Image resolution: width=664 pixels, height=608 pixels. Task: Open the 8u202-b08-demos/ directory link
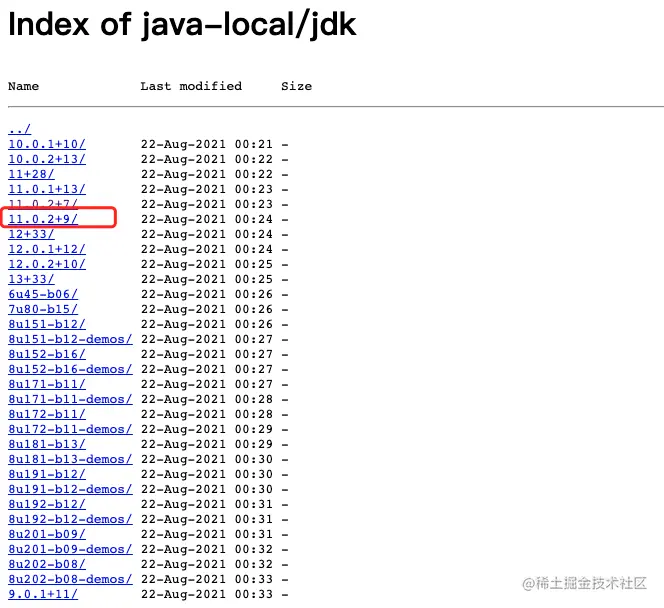[x=70, y=579]
